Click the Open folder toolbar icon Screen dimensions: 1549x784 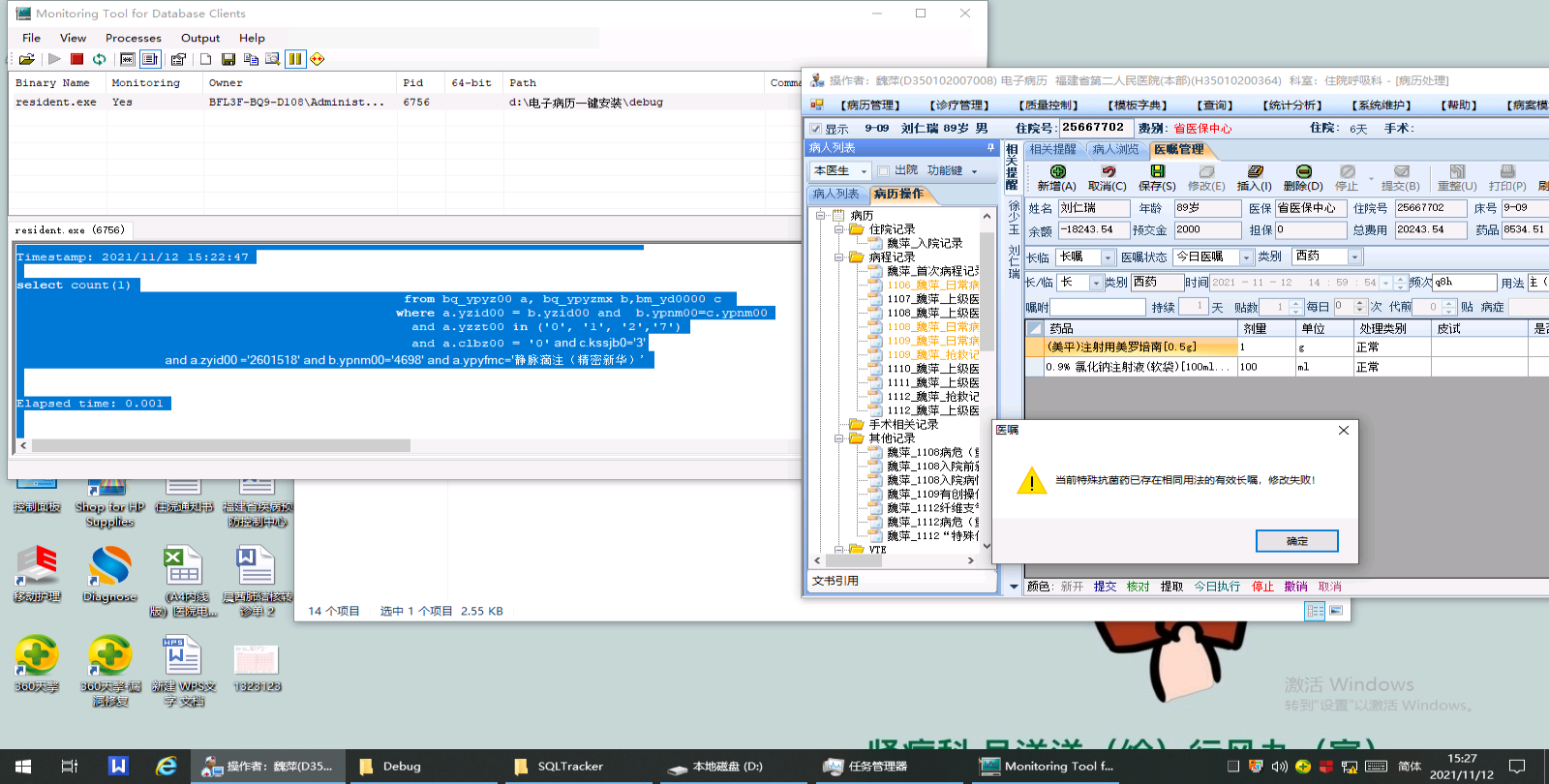click(x=26, y=59)
